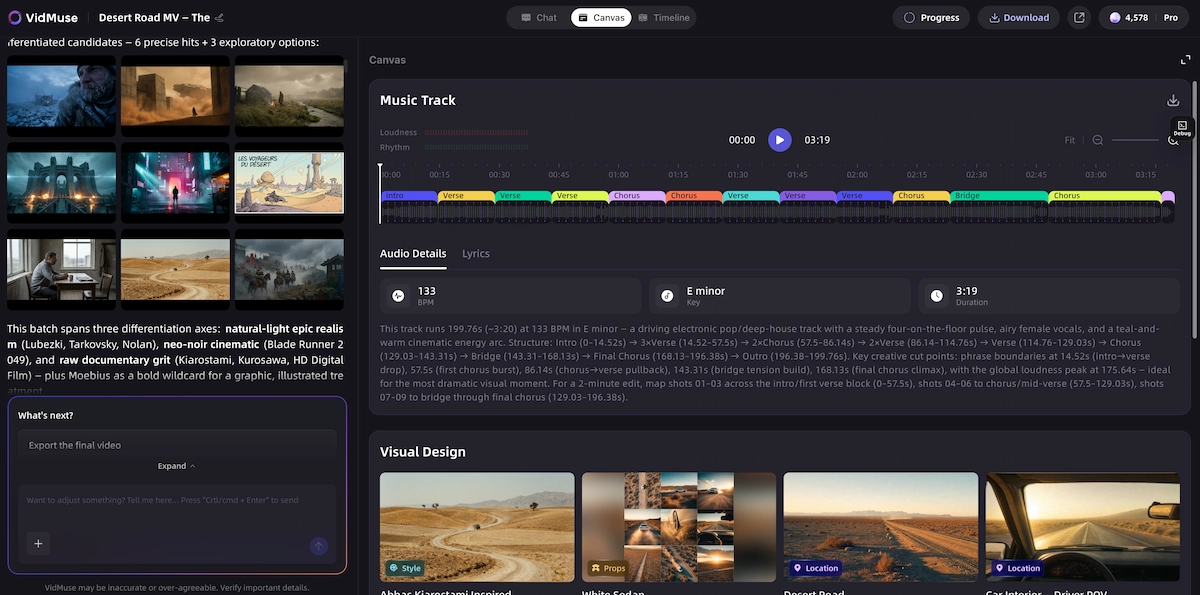Click the 01:00 mark on time ruler
The height and width of the screenshot is (595, 1200).
click(618, 174)
